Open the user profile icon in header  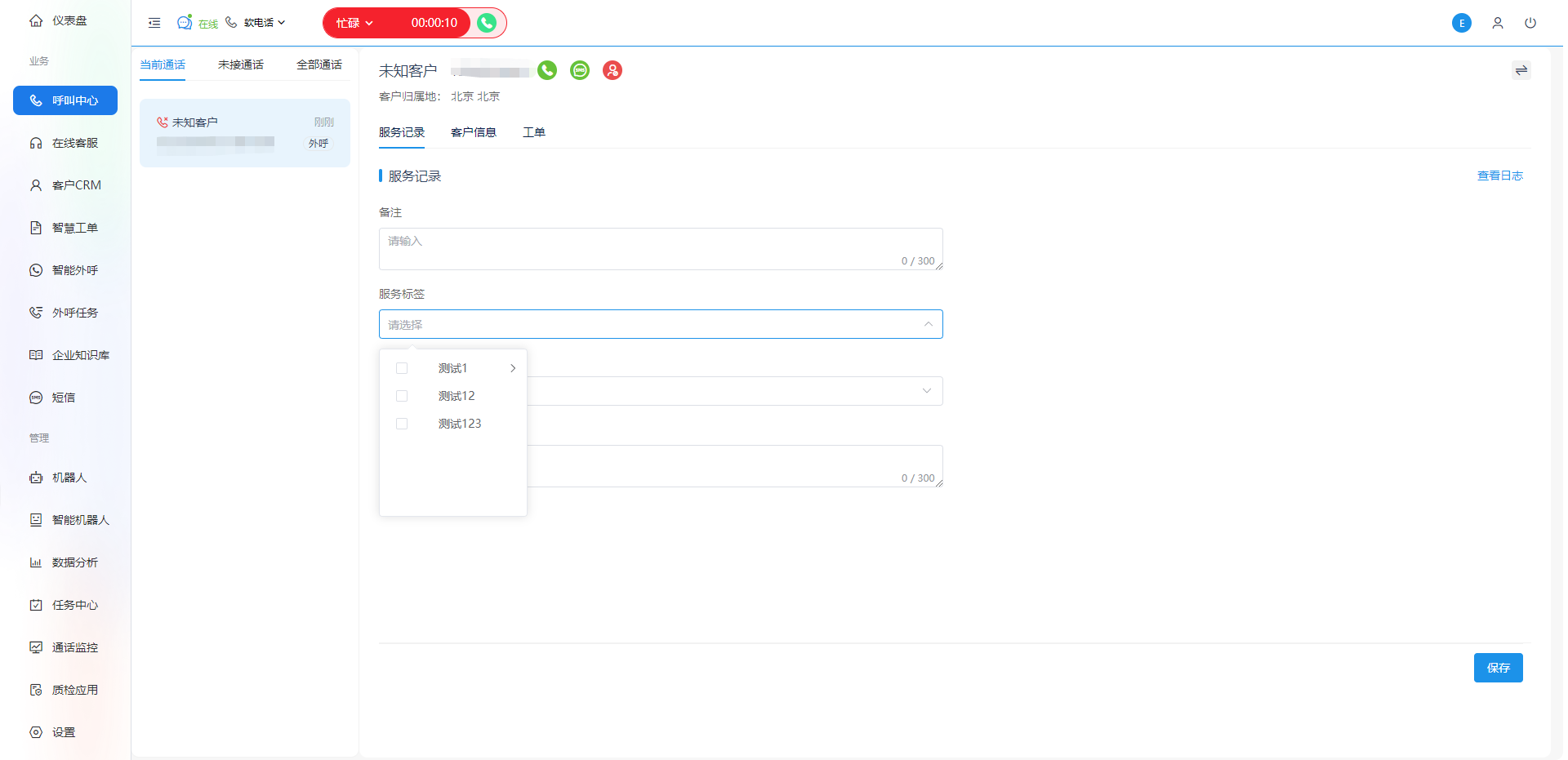click(x=1498, y=23)
